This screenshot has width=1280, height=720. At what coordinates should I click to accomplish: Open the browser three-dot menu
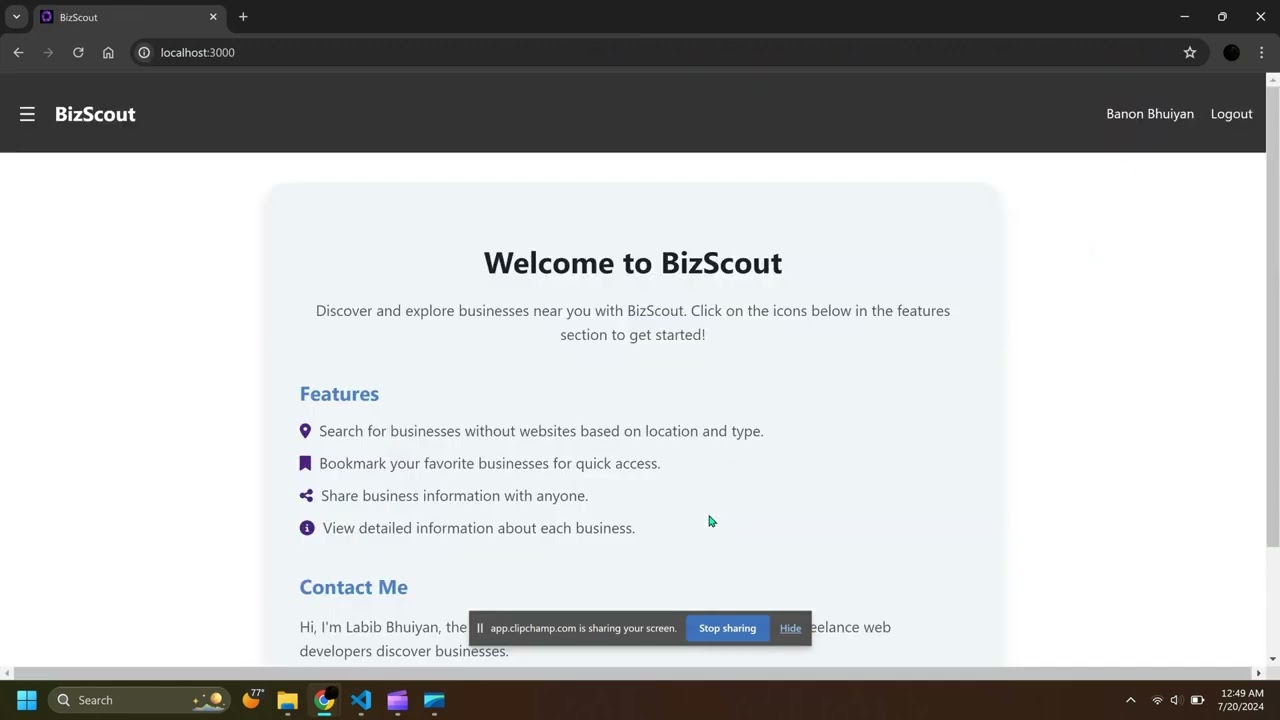[x=1262, y=52]
